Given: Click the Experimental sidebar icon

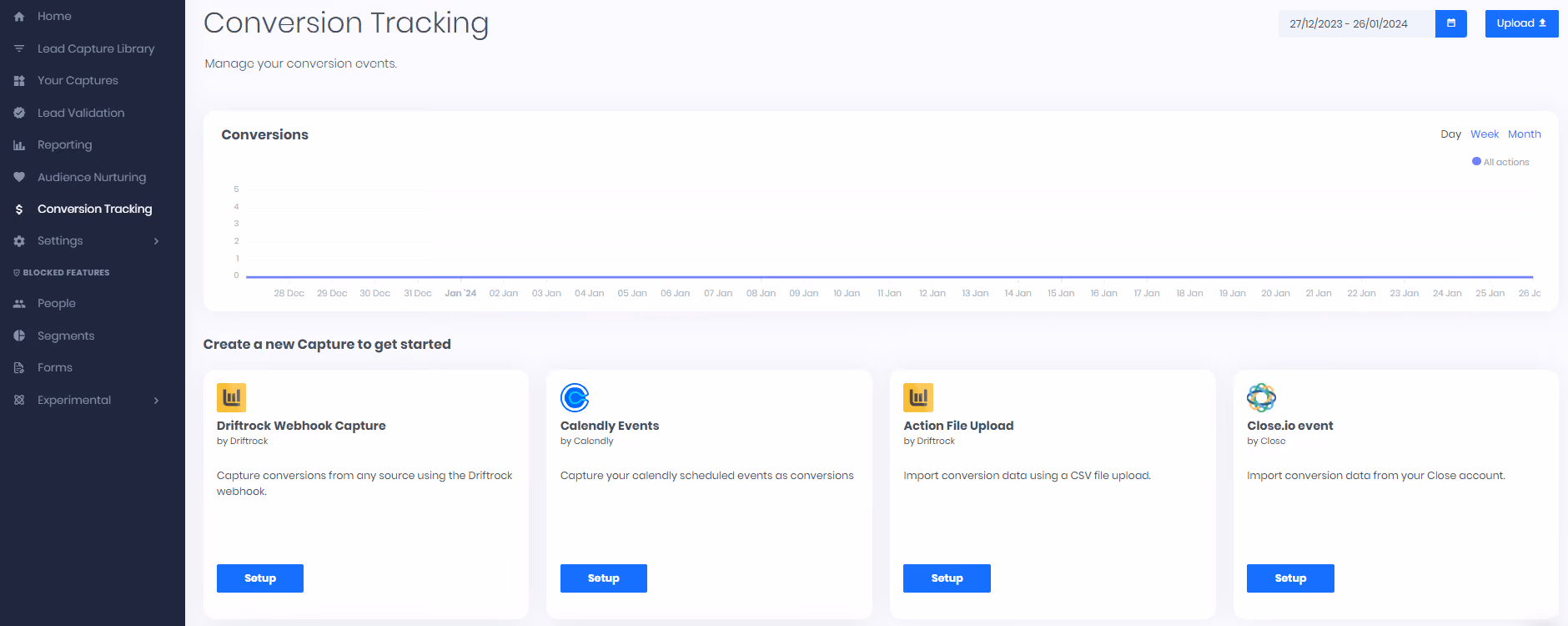Looking at the screenshot, I should pos(19,400).
